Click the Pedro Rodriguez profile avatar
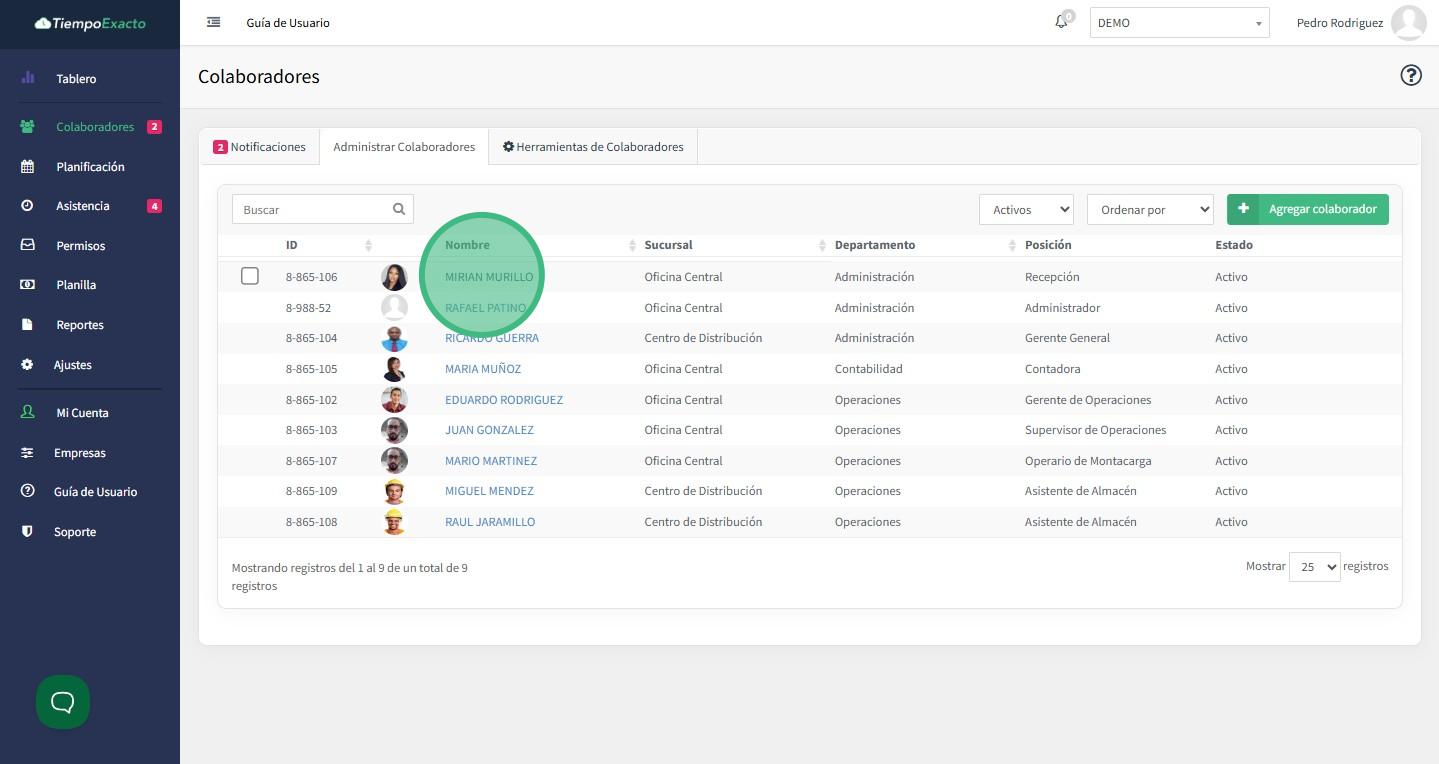 [x=1408, y=22]
